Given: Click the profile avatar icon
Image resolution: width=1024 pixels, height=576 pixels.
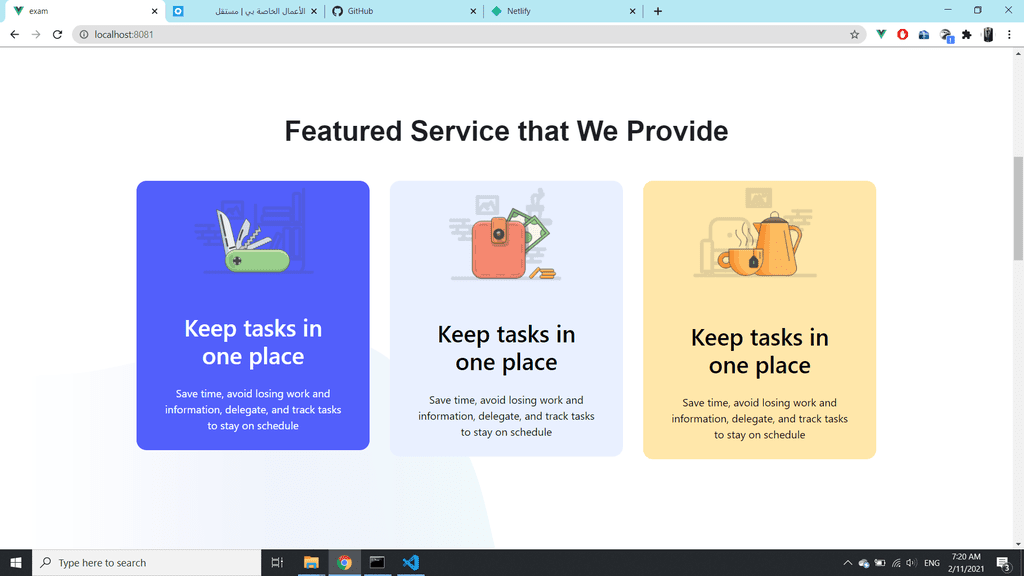Looking at the screenshot, I should 988,35.
